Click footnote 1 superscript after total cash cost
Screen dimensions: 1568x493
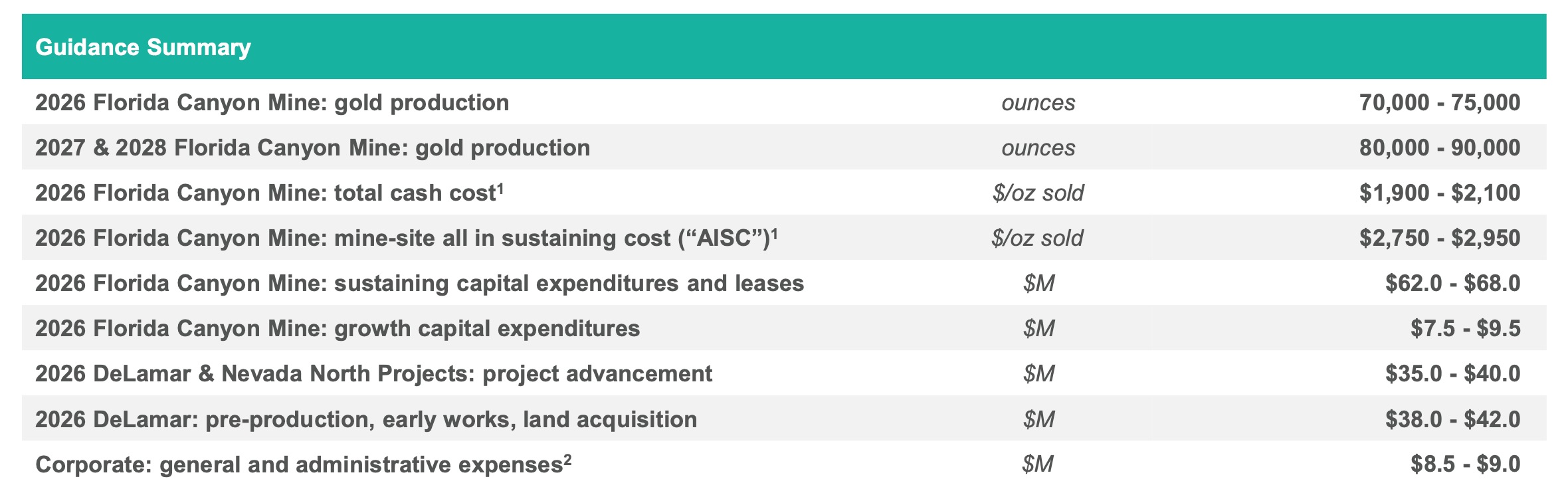(501, 188)
